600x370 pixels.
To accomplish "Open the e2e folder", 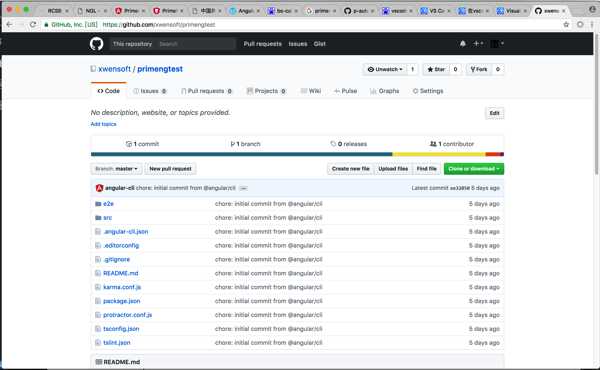I will pos(108,204).
